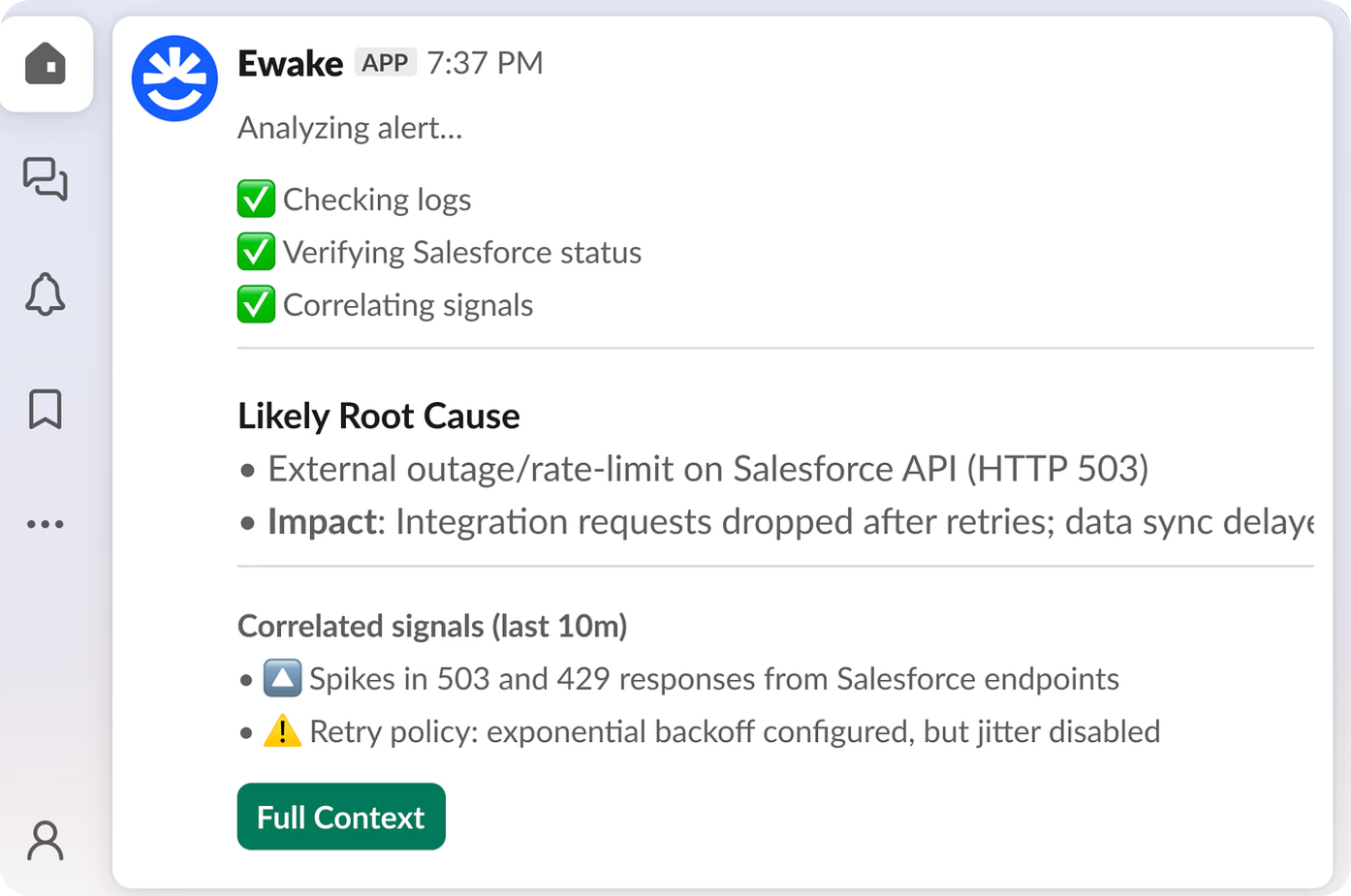Click the 'Correlated signals (last 10m)' heading

(432, 626)
